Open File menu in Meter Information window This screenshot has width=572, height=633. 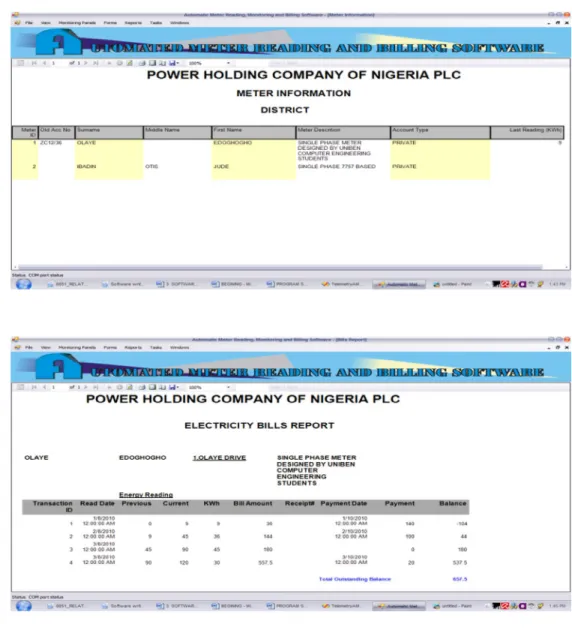pyautogui.click(x=29, y=23)
